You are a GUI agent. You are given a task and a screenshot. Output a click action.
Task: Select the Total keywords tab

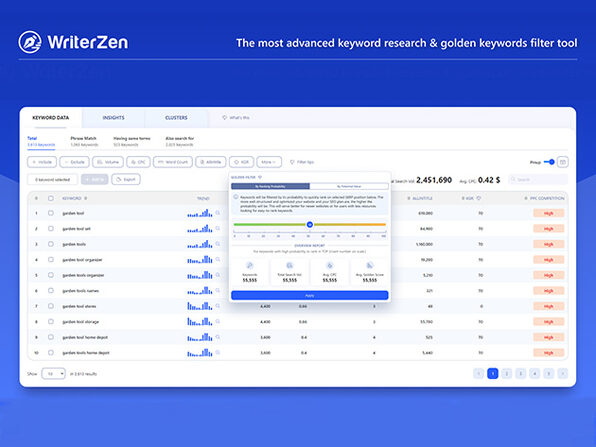(41, 141)
